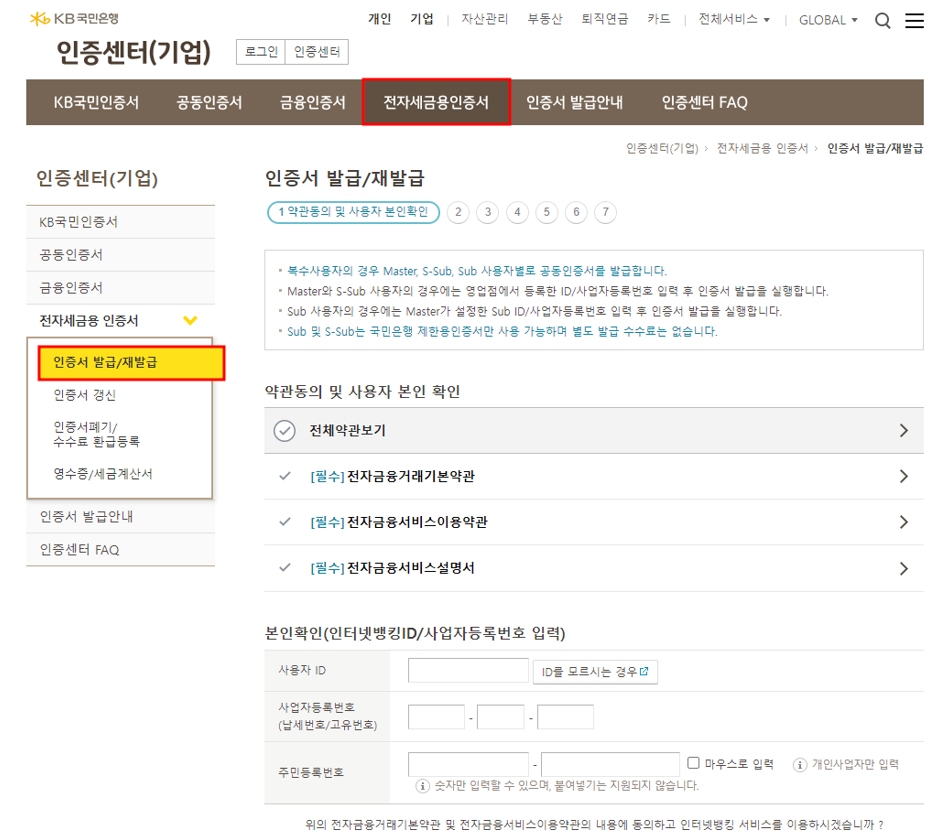Screen dimensions: 951x834
Task: Select the KB국민인증서 navigation tab
Action: [x=96, y=103]
